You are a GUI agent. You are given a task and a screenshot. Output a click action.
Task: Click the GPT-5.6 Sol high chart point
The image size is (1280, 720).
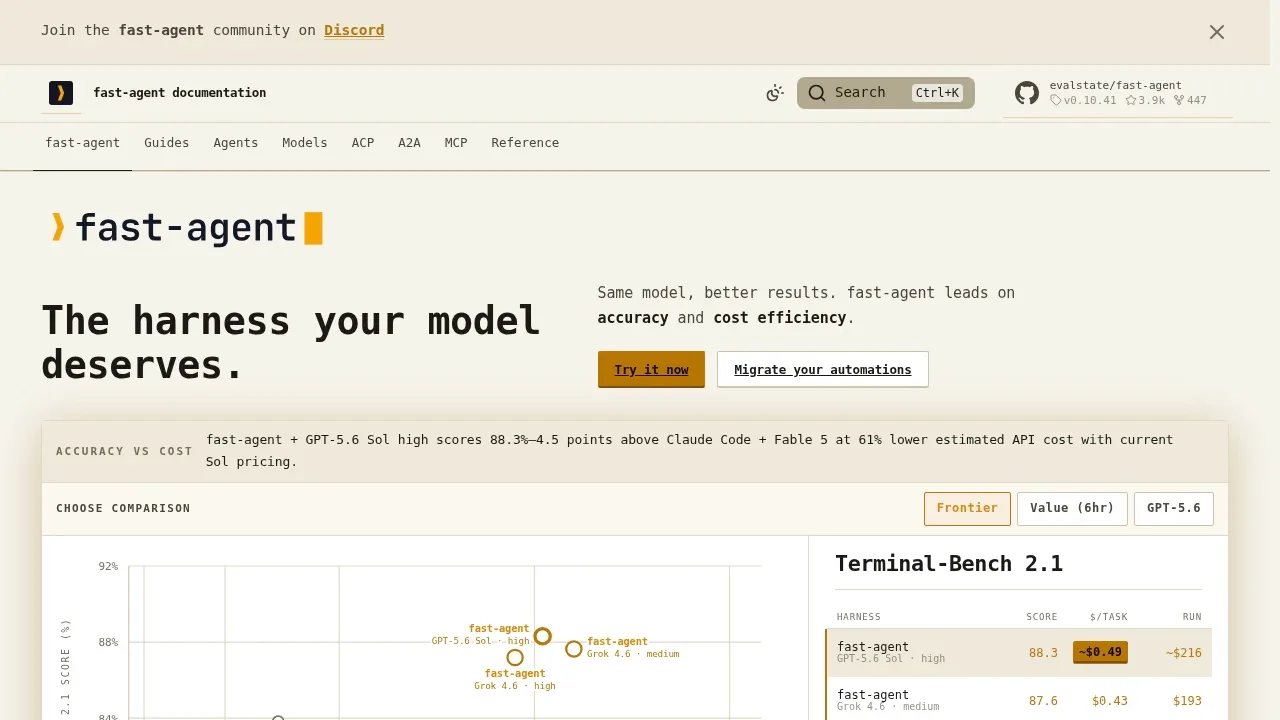(542, 636)
